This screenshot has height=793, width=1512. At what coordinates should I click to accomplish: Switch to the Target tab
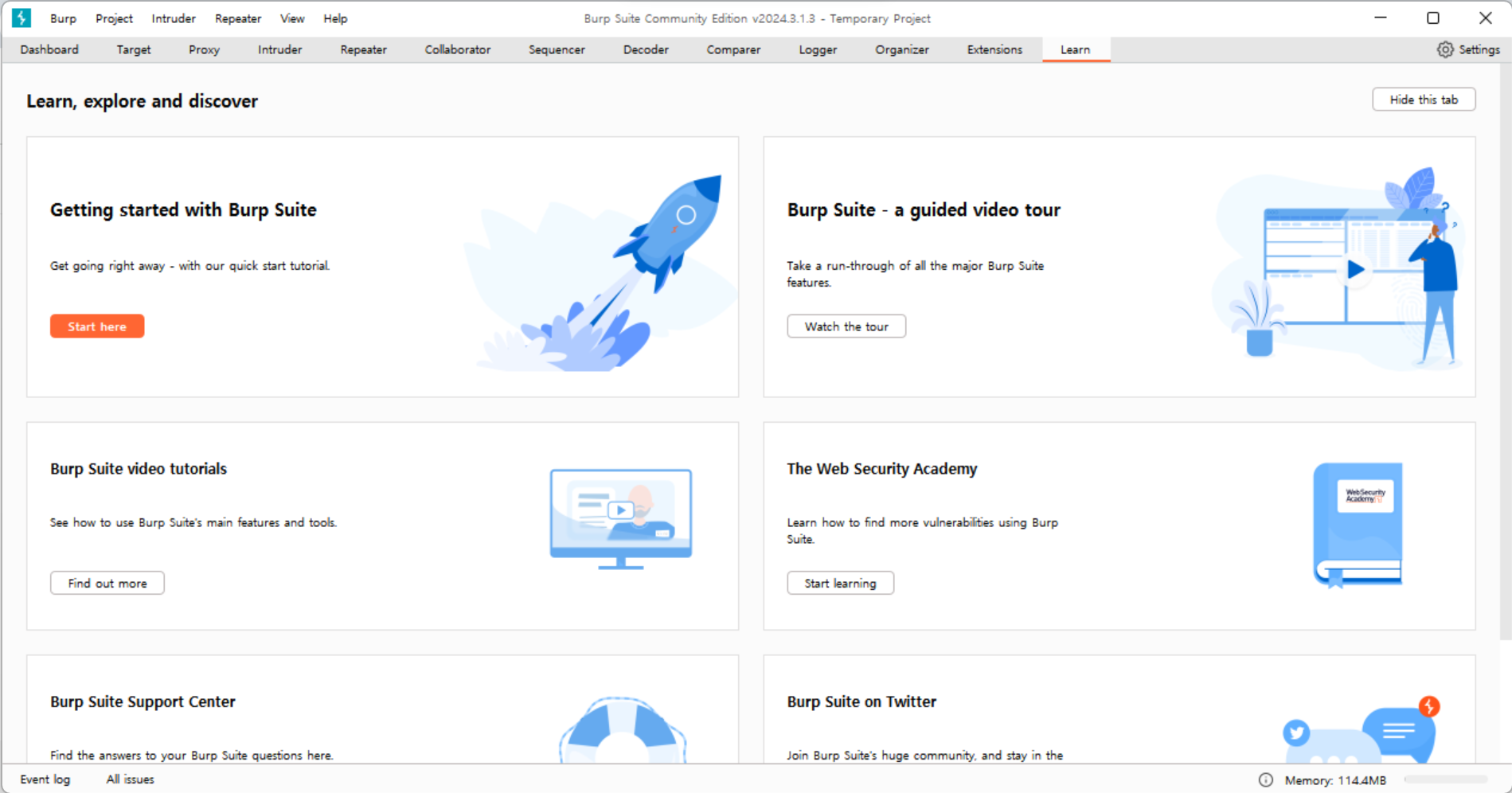[x=134, y=49]
